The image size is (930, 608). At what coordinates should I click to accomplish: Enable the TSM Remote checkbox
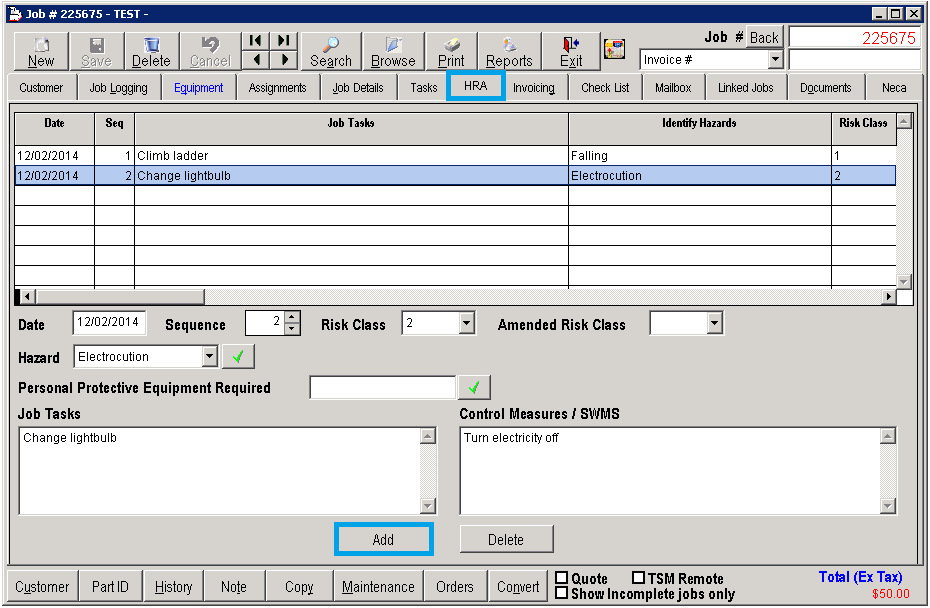pos(639,578)
